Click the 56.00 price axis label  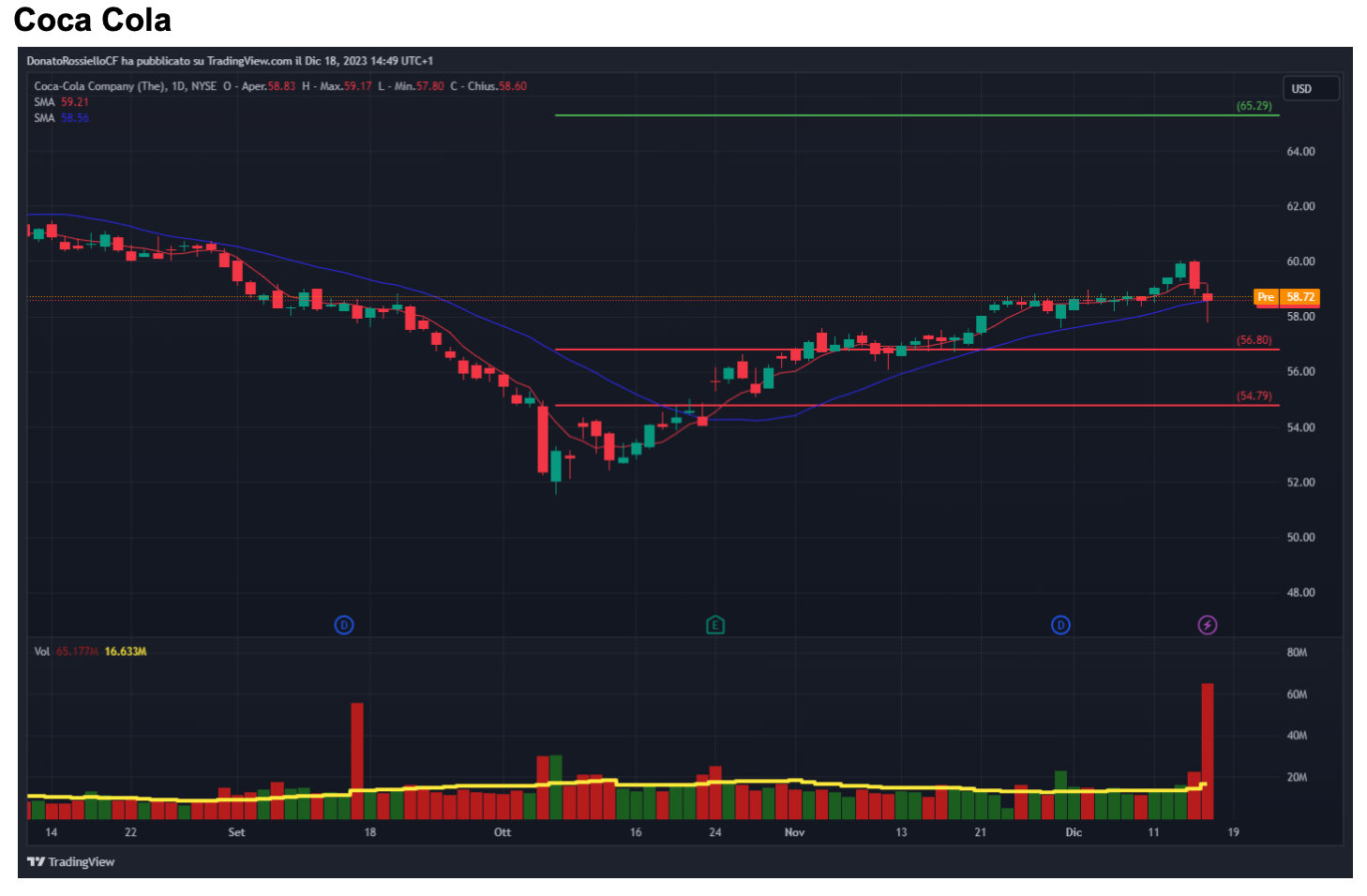(1300, 372)
